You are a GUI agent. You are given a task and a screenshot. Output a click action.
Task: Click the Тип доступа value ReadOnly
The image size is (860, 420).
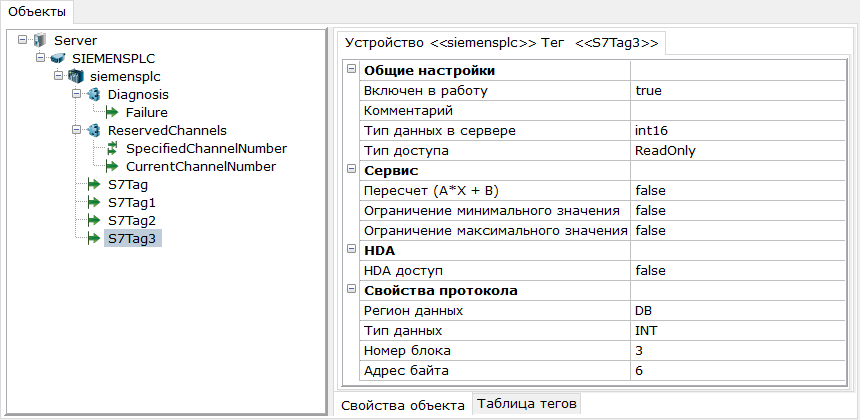(737, 151)
